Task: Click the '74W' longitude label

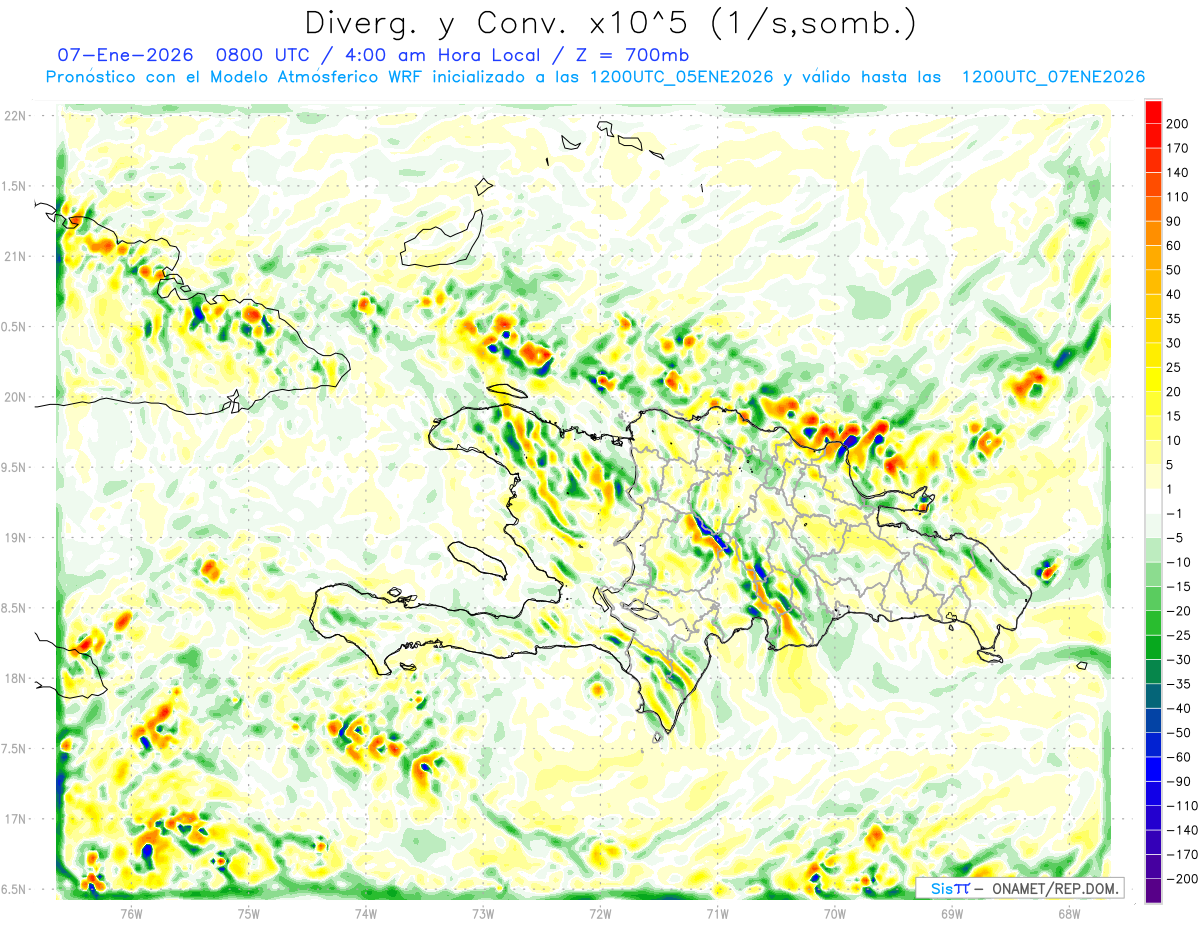Action: pyautogui.click(x=366, y=914)
